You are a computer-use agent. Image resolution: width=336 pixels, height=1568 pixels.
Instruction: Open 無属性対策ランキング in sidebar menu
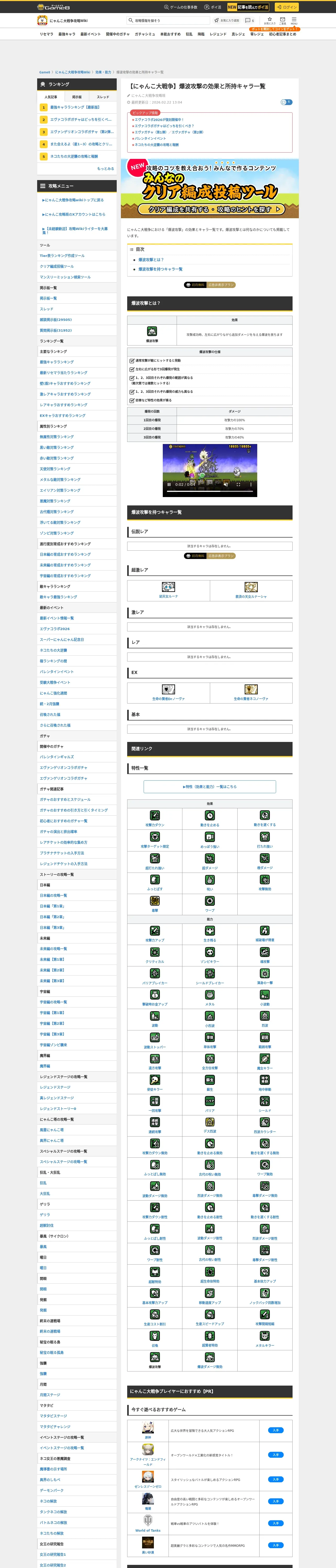57,437
